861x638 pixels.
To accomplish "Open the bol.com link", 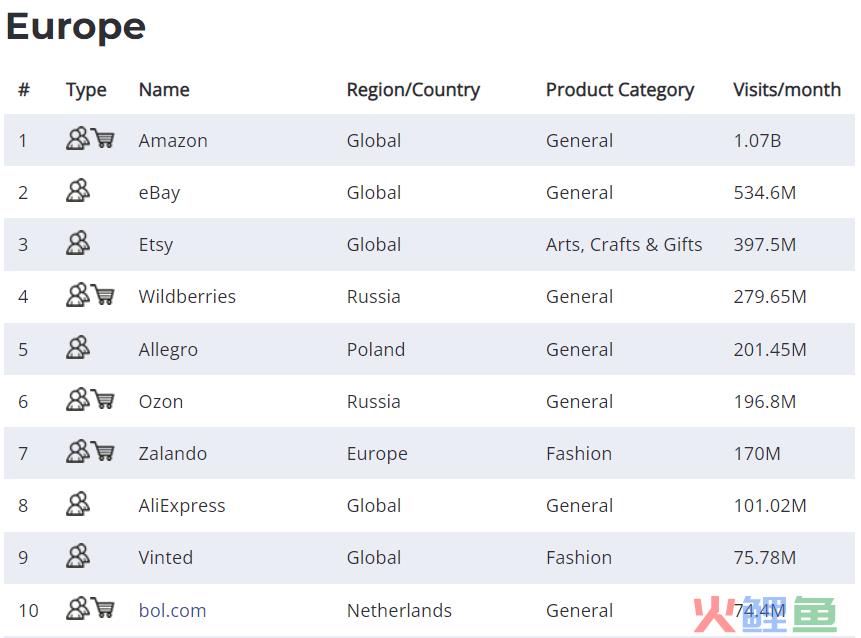I will click(172, 611).
